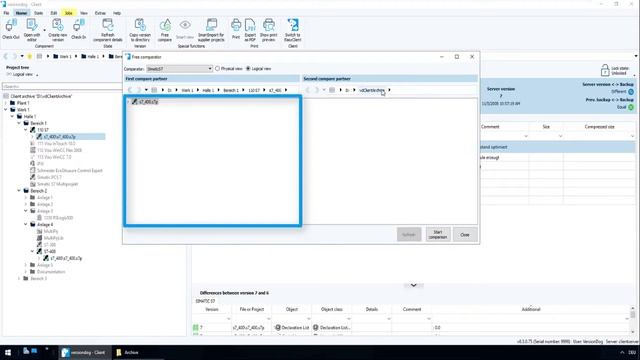Open the File menu
640x360 pixels.
7,13
